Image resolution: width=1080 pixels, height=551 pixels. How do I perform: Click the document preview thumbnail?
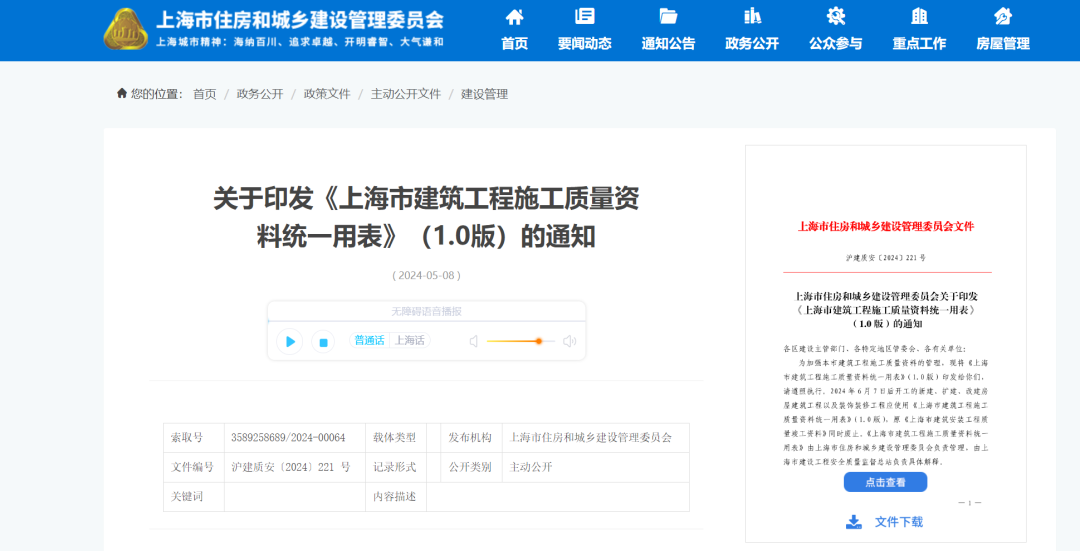coord(886,343)
